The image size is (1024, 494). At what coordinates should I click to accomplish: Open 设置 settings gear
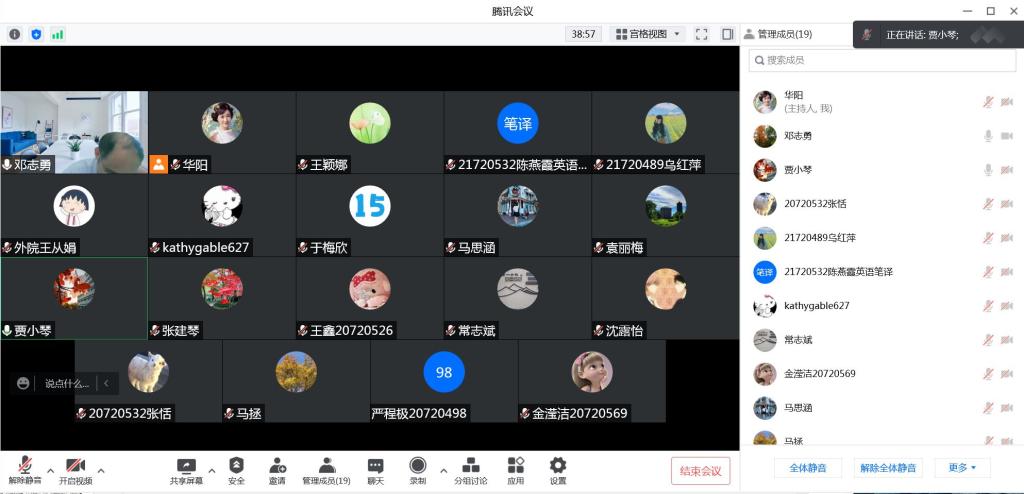558,470
